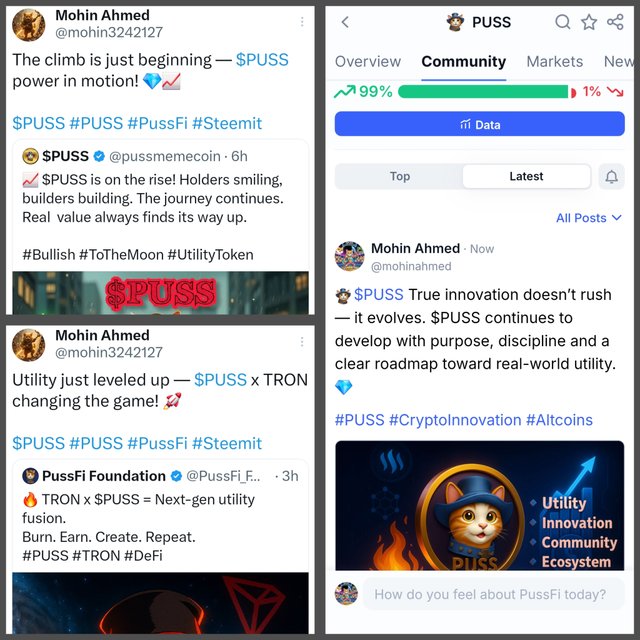Tap the PUSS coin logo in the header

click(456, 22)
